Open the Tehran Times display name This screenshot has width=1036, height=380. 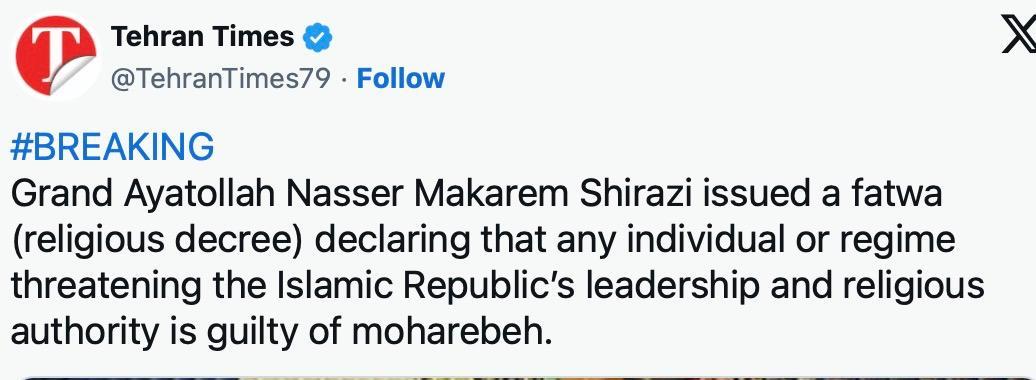coord(202,37)
